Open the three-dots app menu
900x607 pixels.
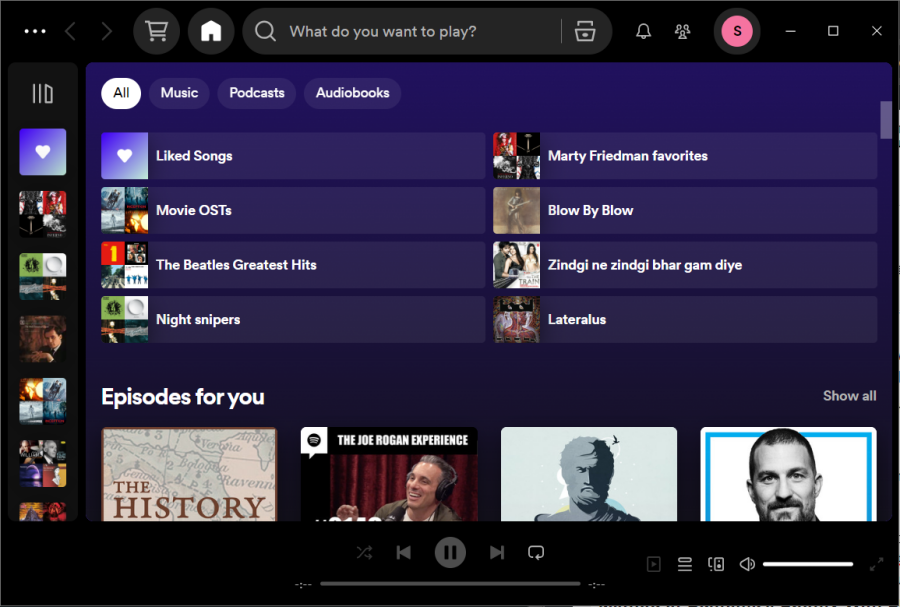[35, 31]
